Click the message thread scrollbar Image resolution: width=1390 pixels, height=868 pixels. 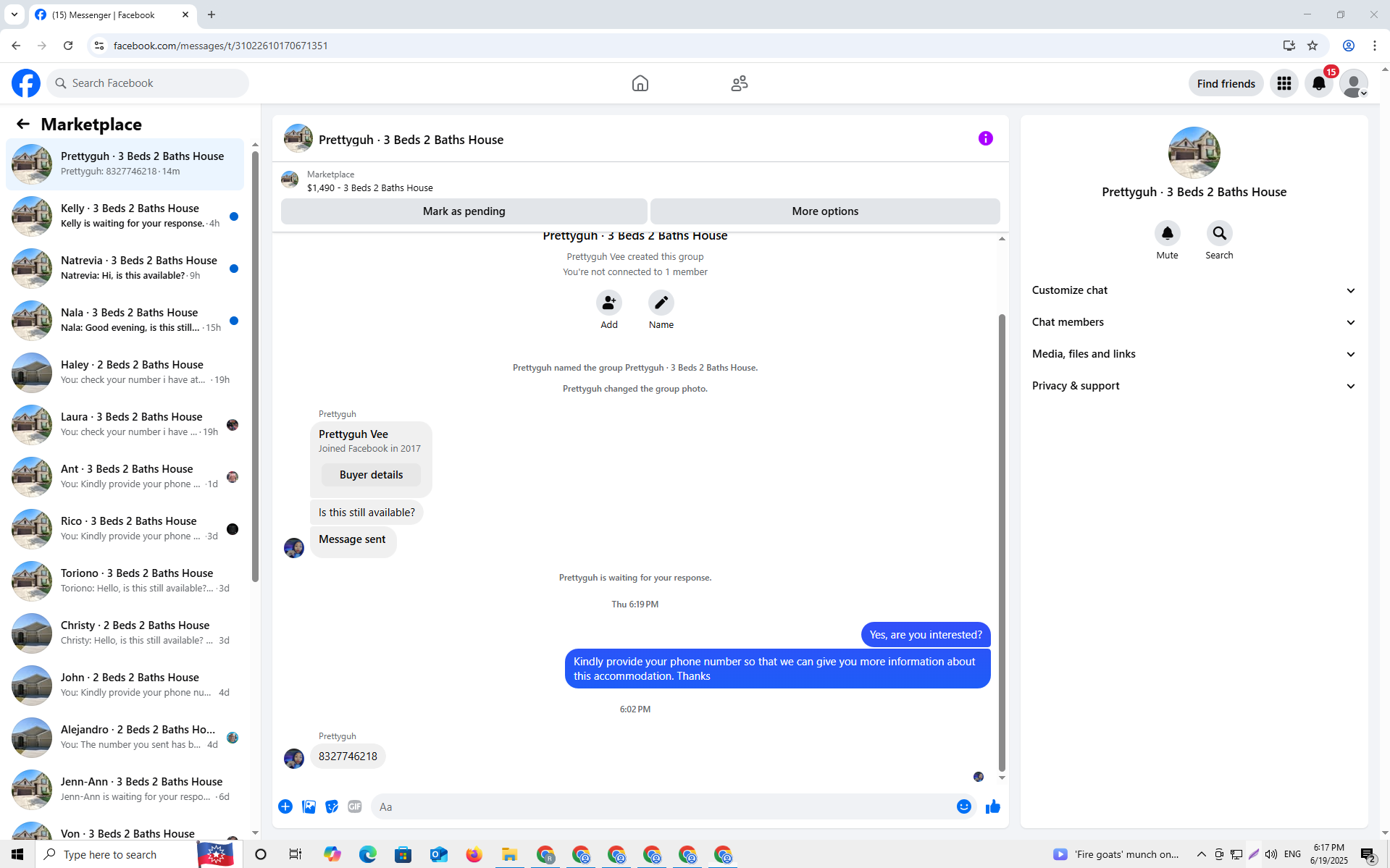point(1002,543)
